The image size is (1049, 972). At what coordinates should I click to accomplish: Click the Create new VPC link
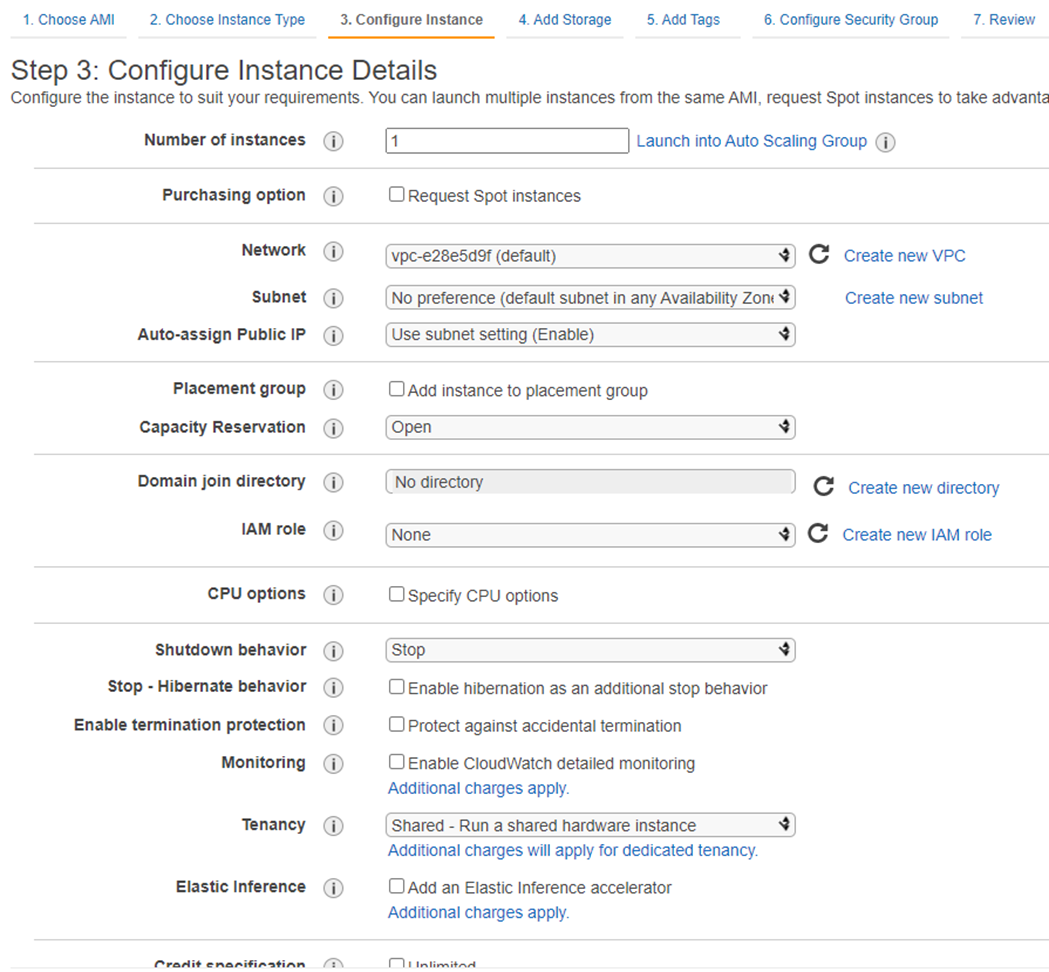(904, 256)
